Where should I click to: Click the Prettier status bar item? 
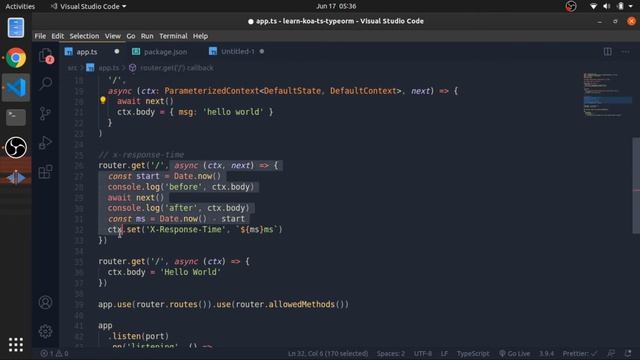[x=580, y=353]
